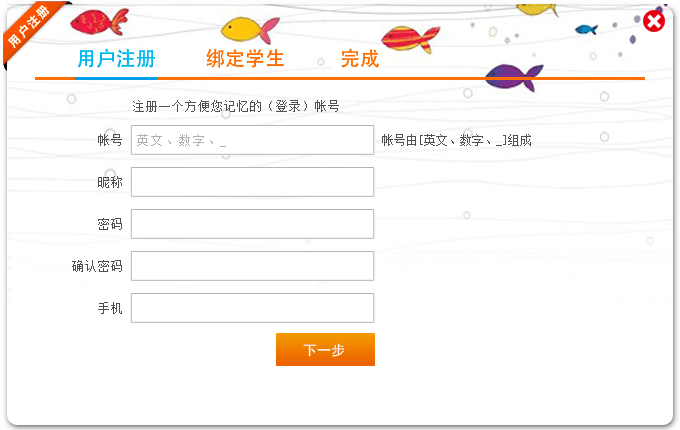
Task: Select the 密码 input field
Action: click(x=252, y=224)
